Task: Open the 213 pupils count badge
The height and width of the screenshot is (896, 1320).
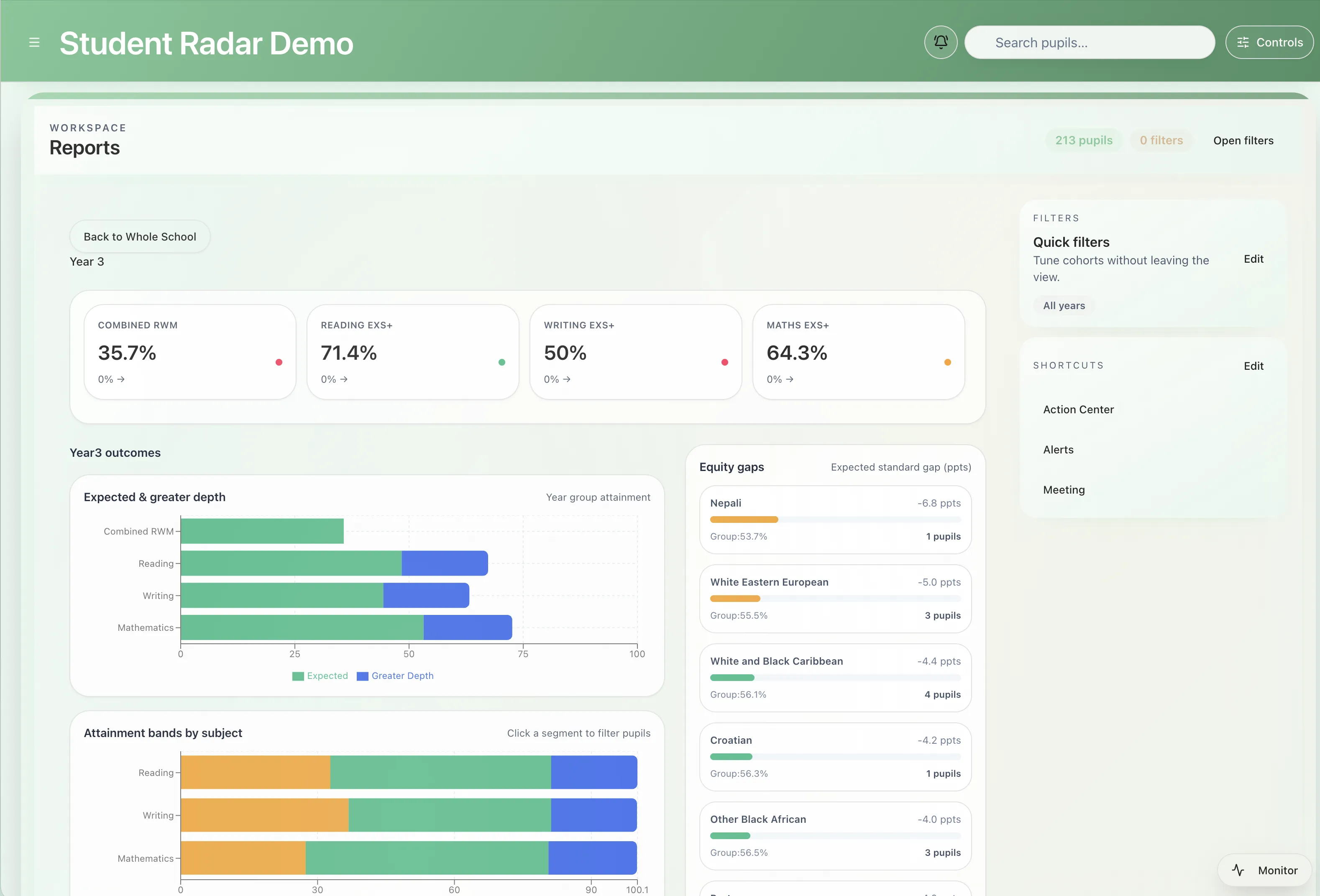Action: pos(1084,140)
